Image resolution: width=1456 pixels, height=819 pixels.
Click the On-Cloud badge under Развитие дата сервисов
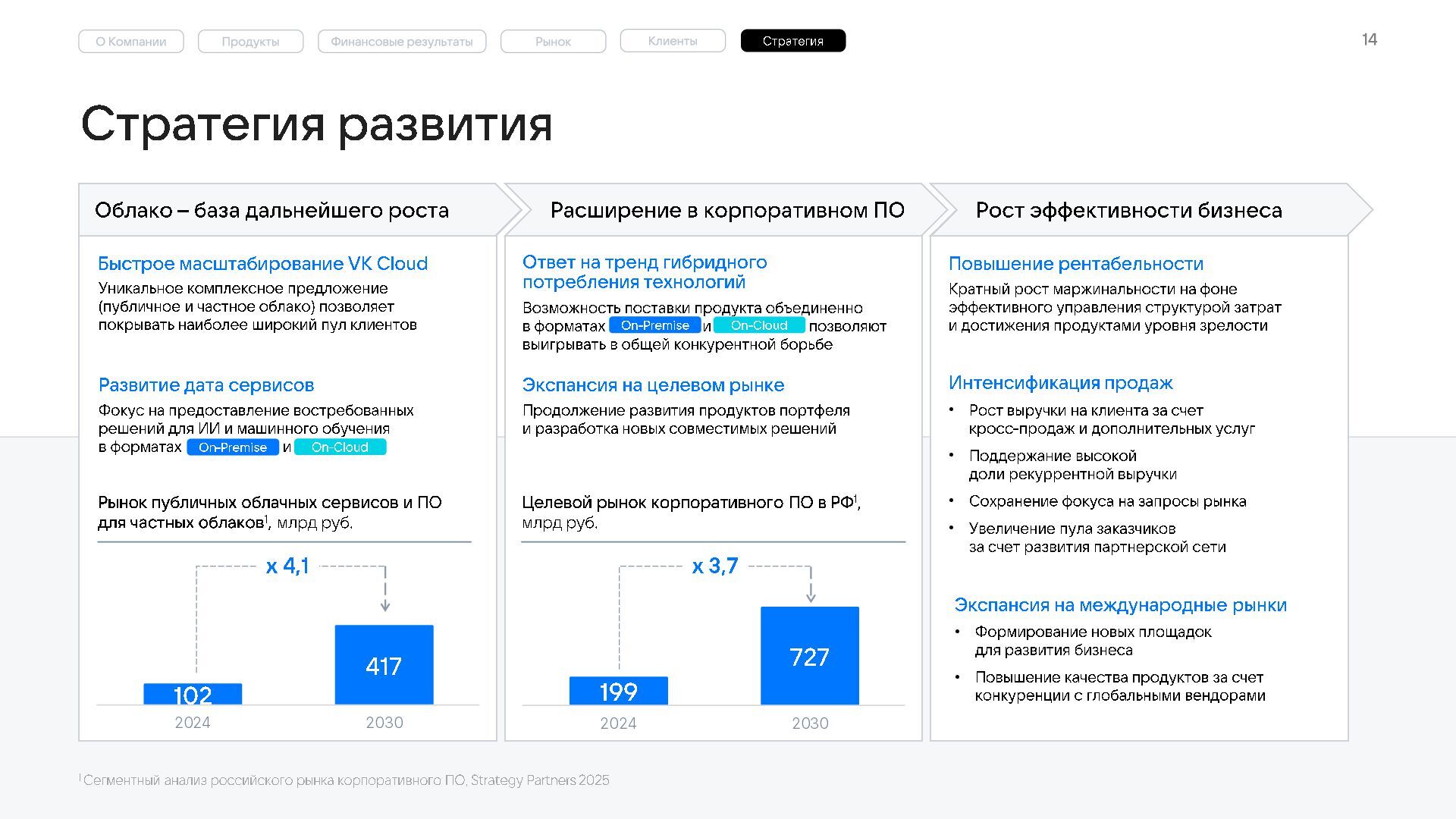click(x=340, y=447)
